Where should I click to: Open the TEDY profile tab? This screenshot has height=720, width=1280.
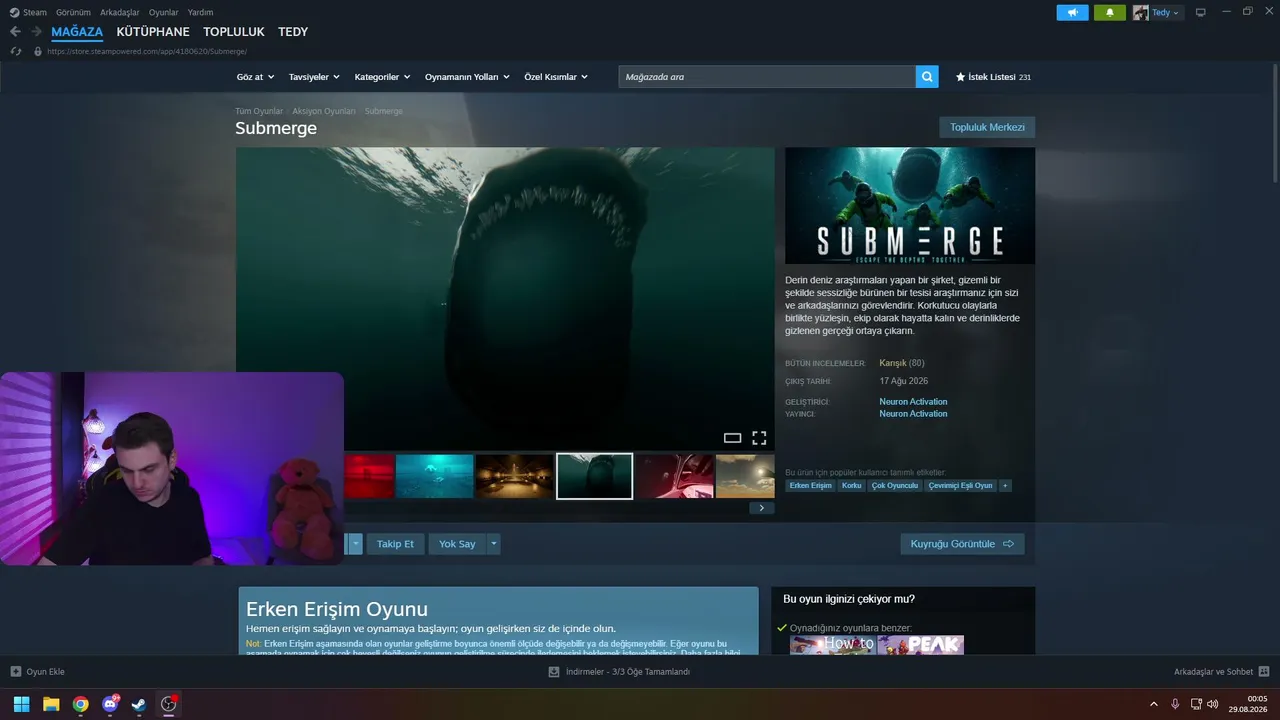pos(293,32)
